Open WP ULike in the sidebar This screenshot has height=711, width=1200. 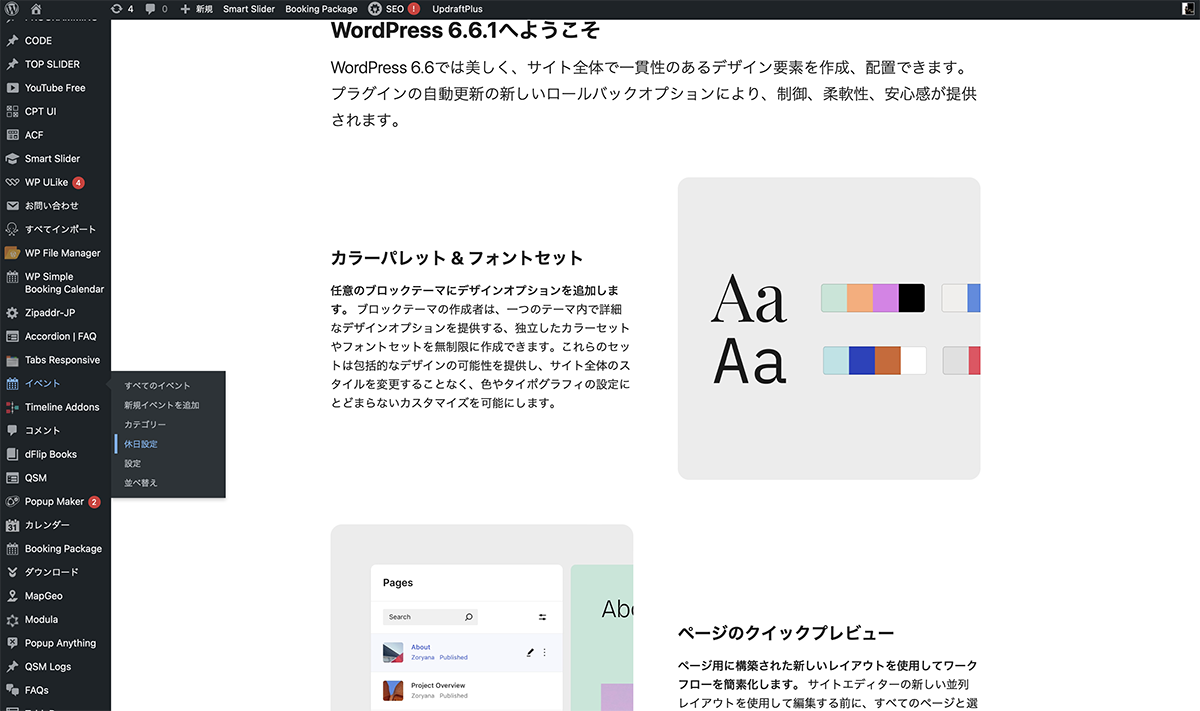[x=46, y=183]
